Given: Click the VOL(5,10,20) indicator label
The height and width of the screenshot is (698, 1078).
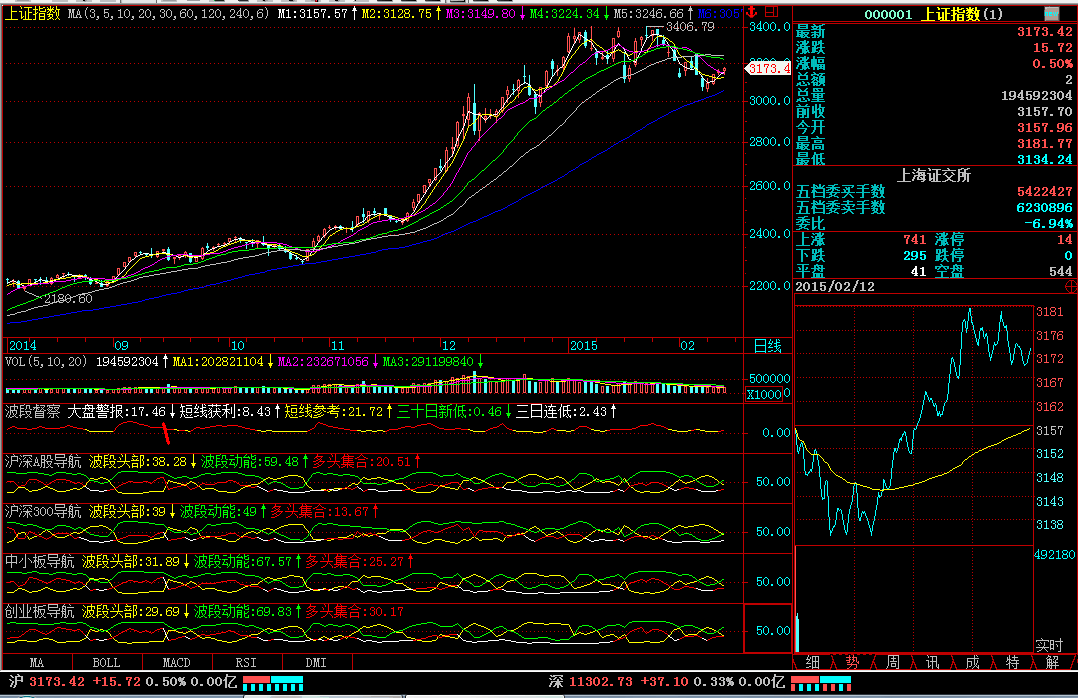Looking at the screenshot, I should click(46, 362).
